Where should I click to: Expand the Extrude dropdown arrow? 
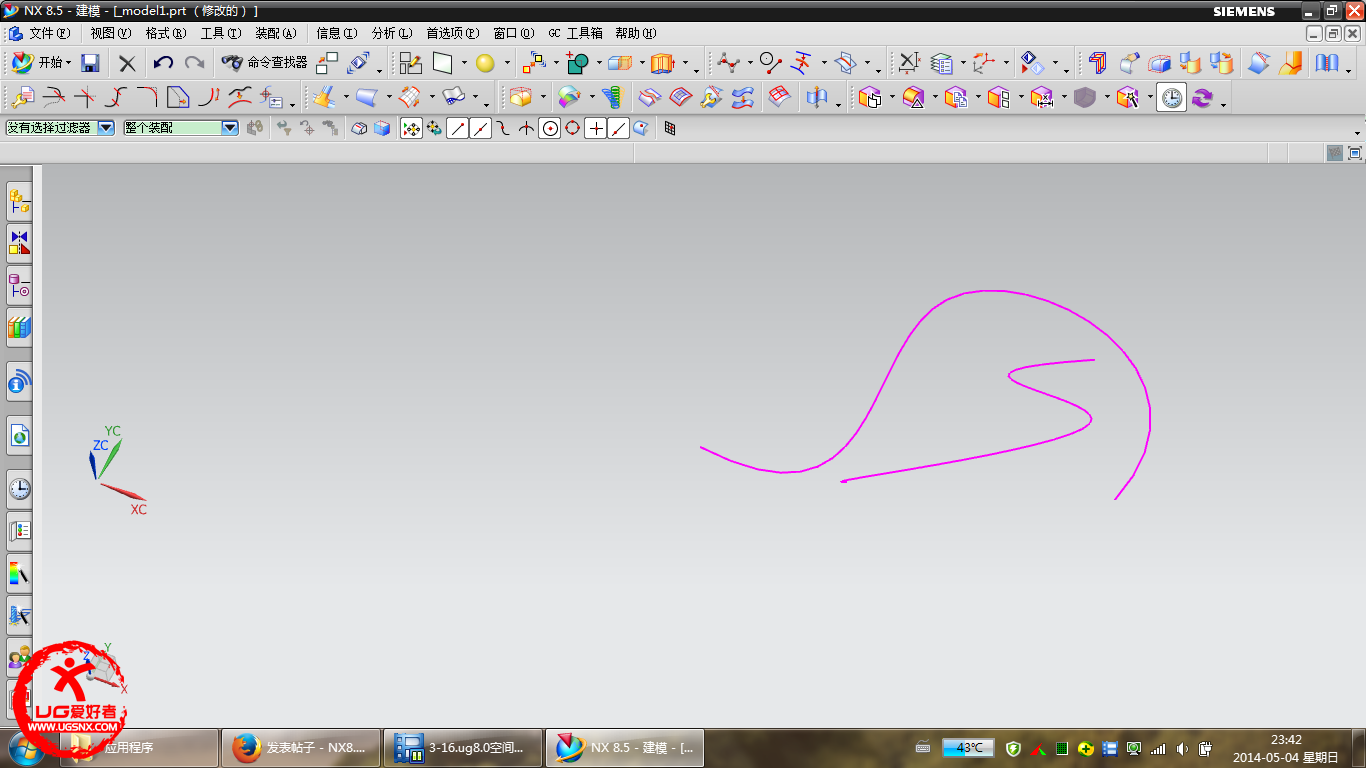click(x=685, y=63)
